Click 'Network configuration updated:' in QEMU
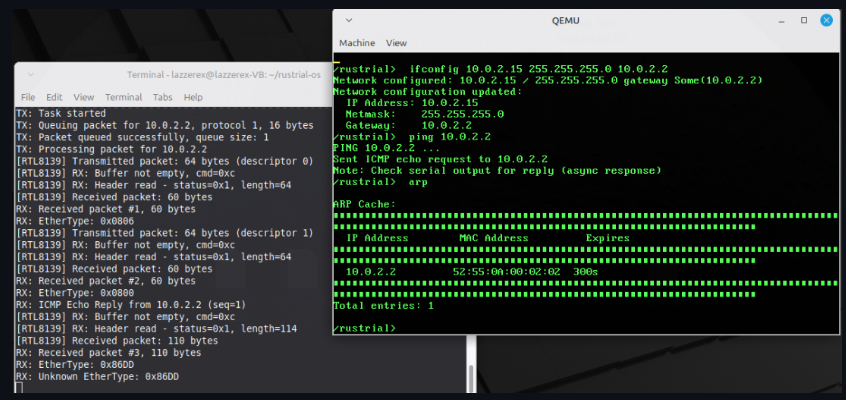 coord(428,92)
